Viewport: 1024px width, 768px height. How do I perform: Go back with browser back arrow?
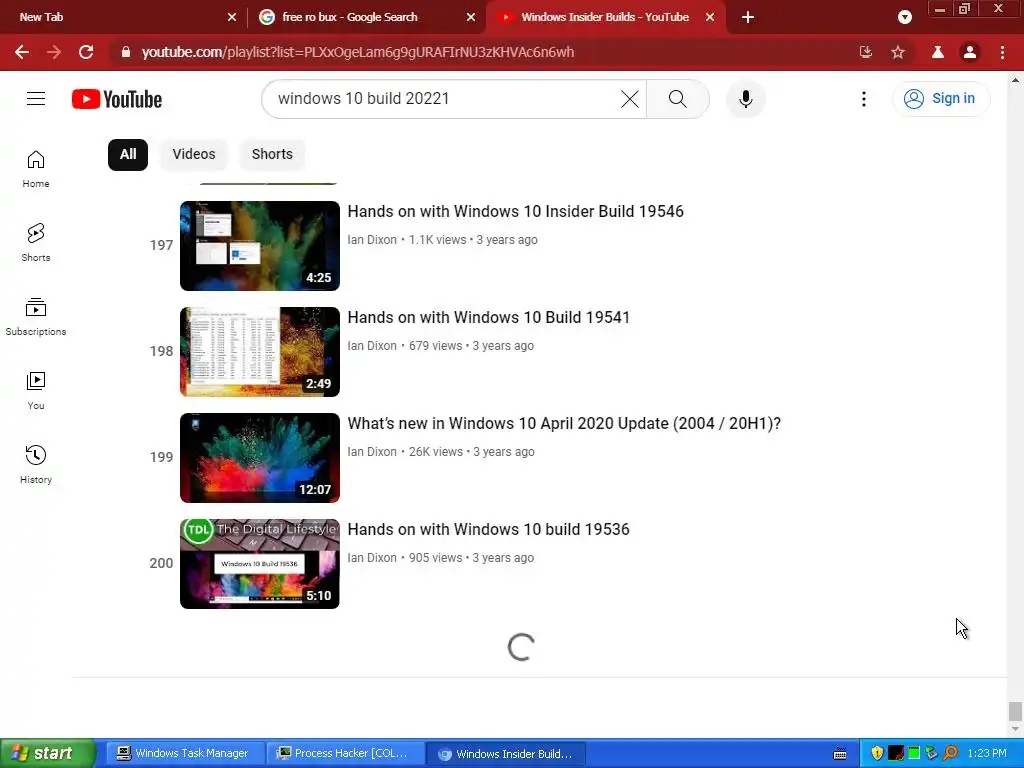(x=22, y=52)
